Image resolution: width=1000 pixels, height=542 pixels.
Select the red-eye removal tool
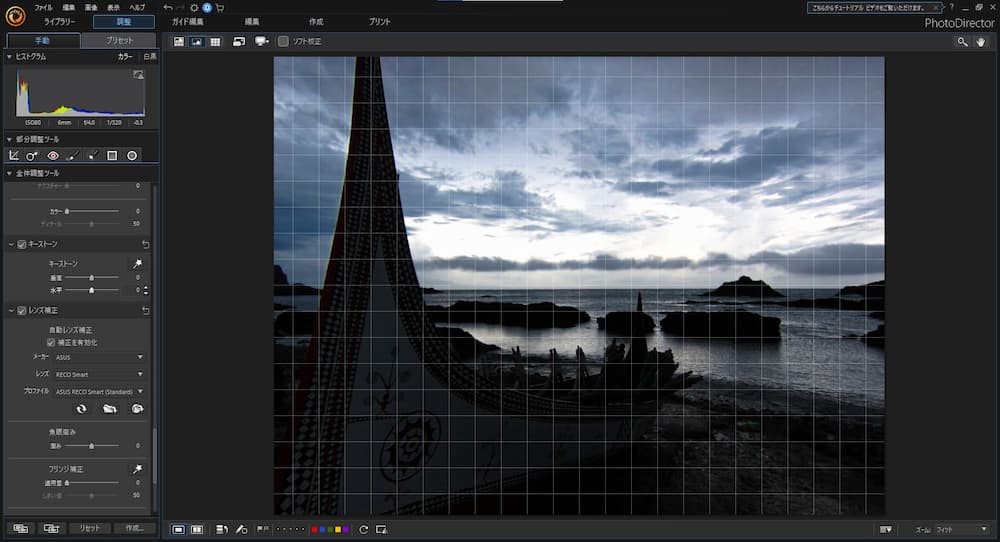[53, 156]
